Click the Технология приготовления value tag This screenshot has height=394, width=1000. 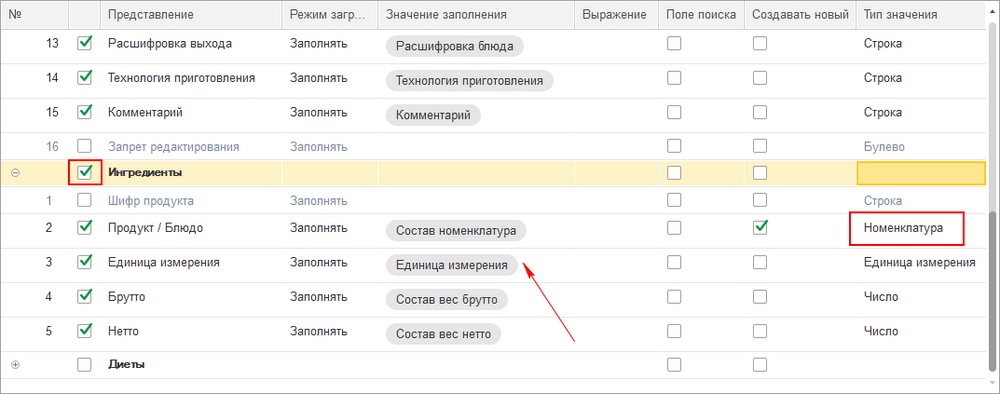tap(469, 80)
